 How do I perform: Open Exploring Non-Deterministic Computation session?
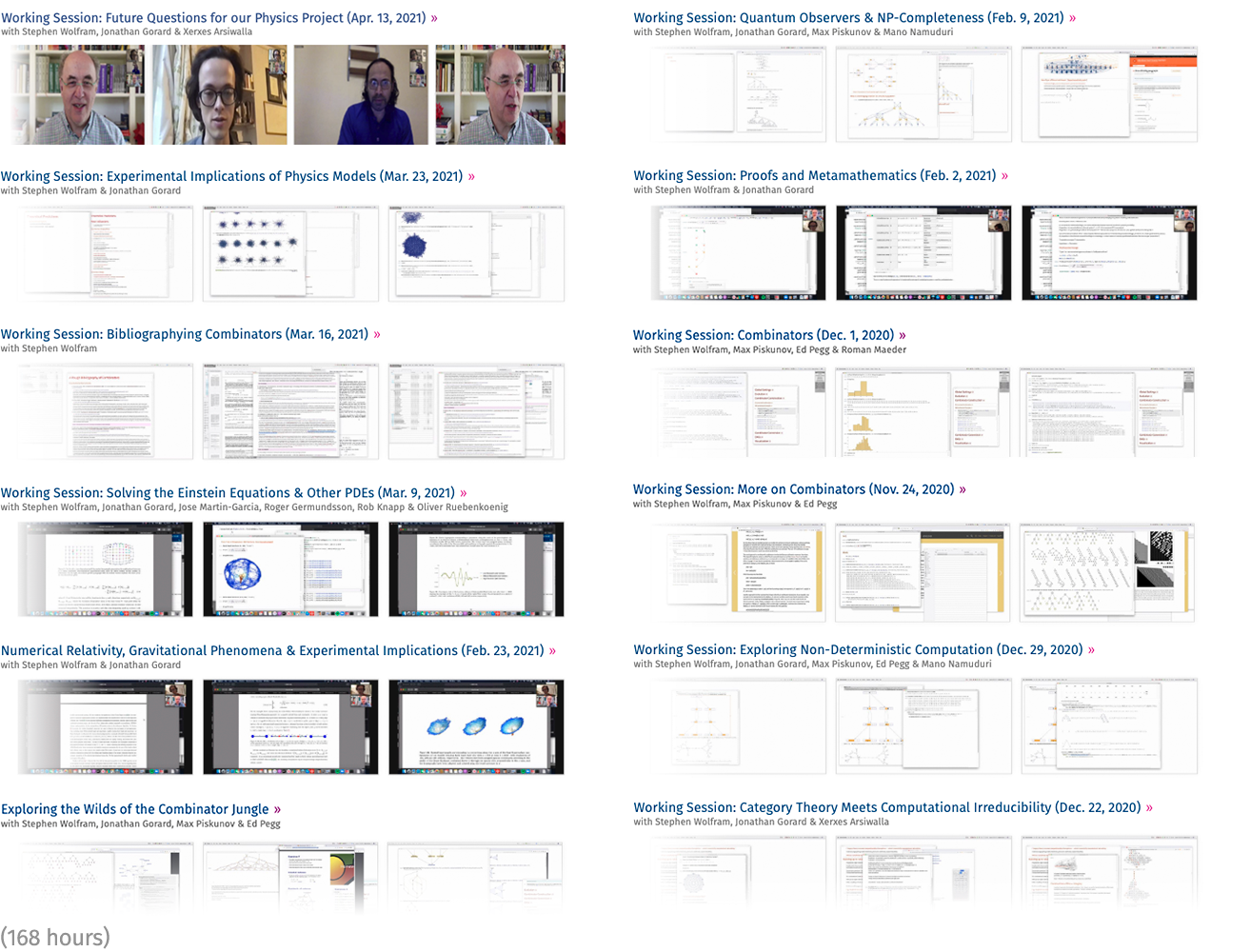click(x=857, y=649)
